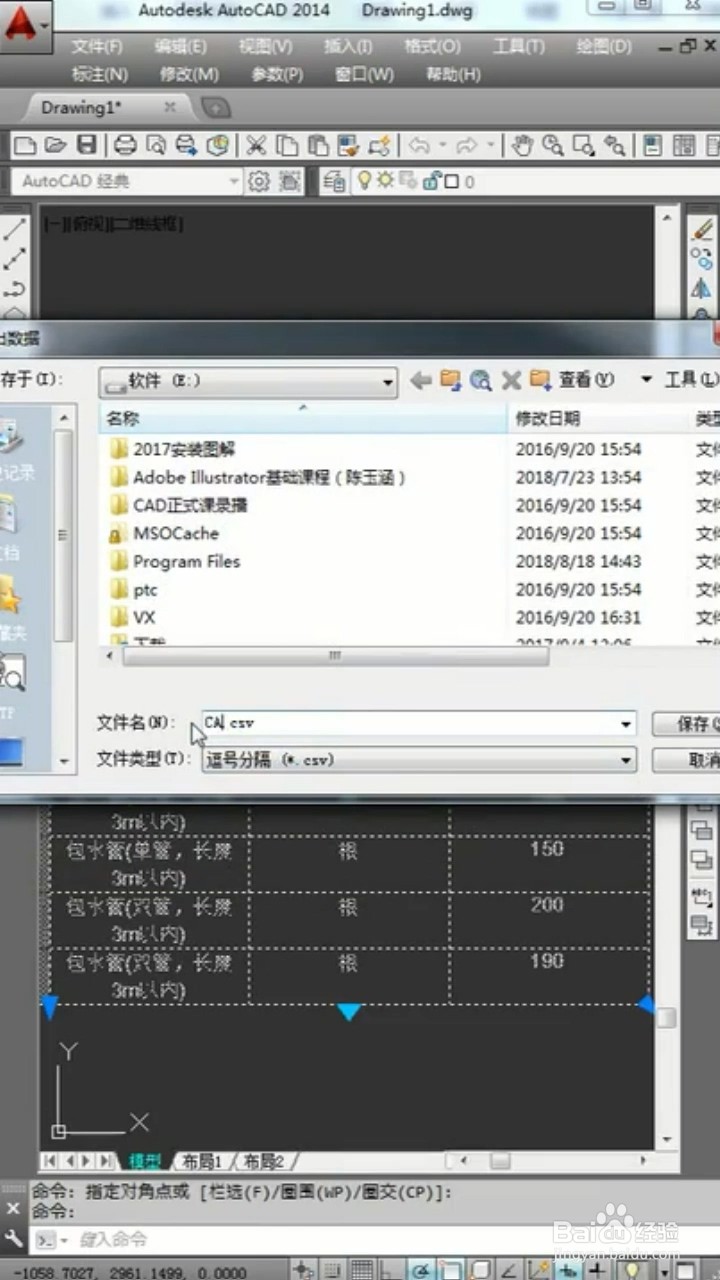Click the 取消 cancel button
720x1280 pixels.
click(x=686, y=760)
